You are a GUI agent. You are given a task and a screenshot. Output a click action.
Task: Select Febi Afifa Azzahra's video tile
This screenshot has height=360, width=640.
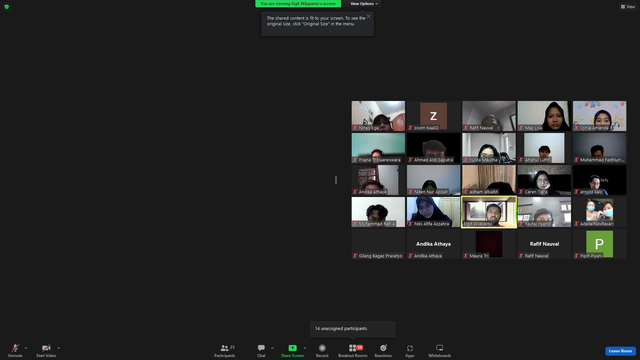click(x=433, y=212)
